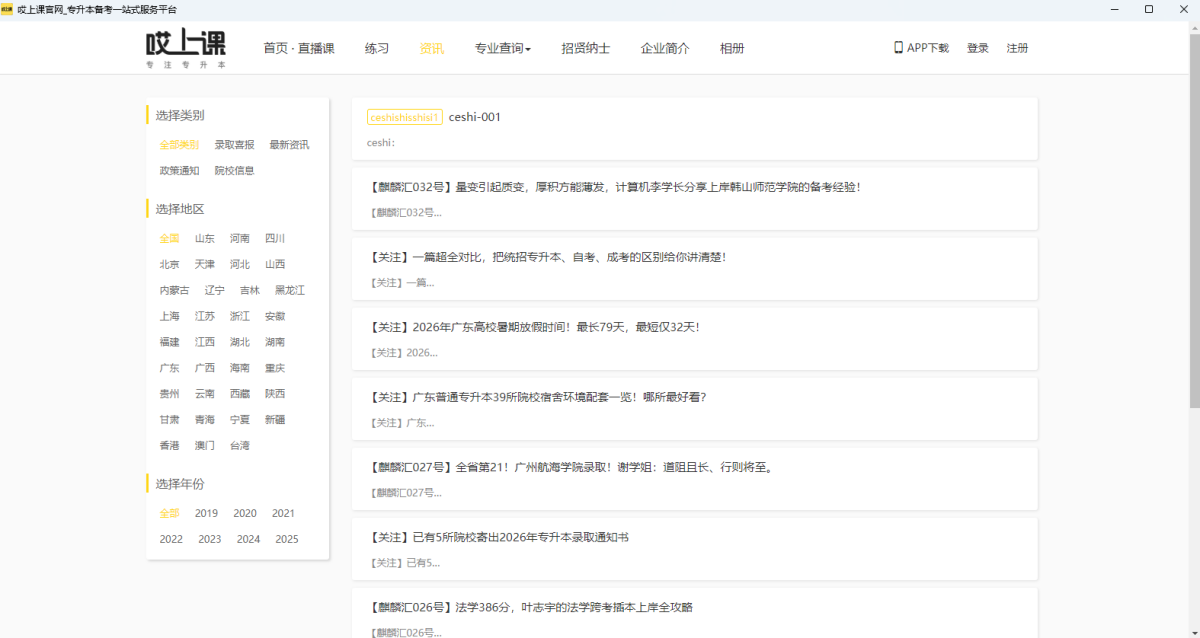The height and width of the screenshot is (638, 1200).
Task: Select 香港 region
Action: click(x=169, y=446)
